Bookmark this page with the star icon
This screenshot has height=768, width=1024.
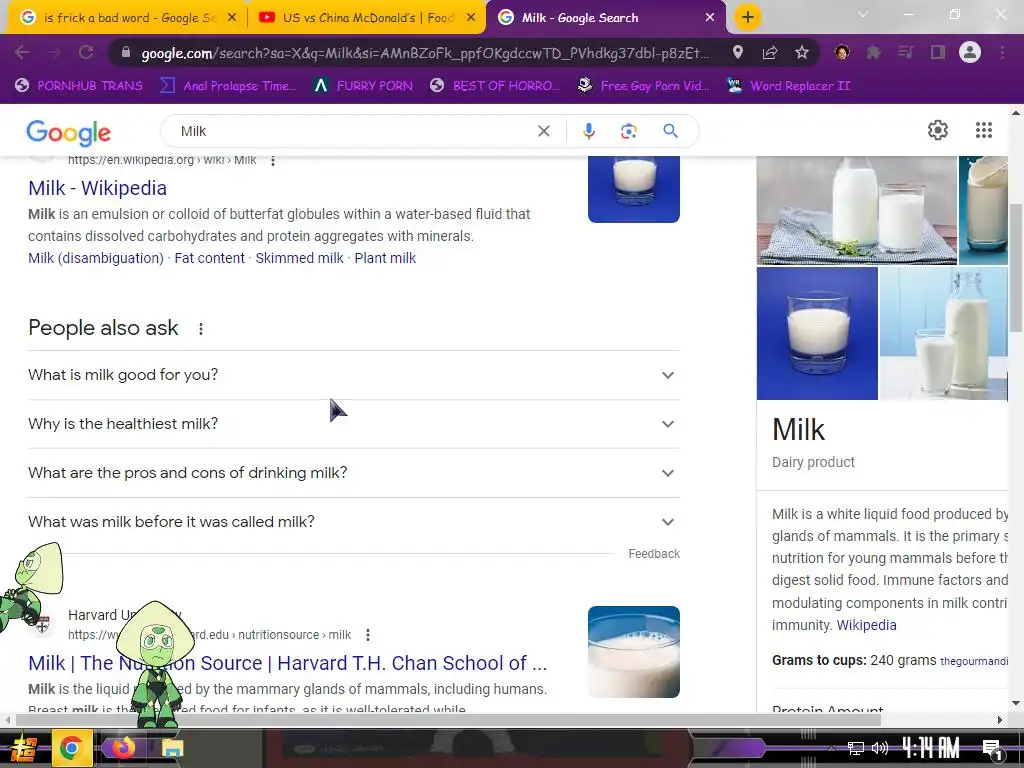click(802, 52)
